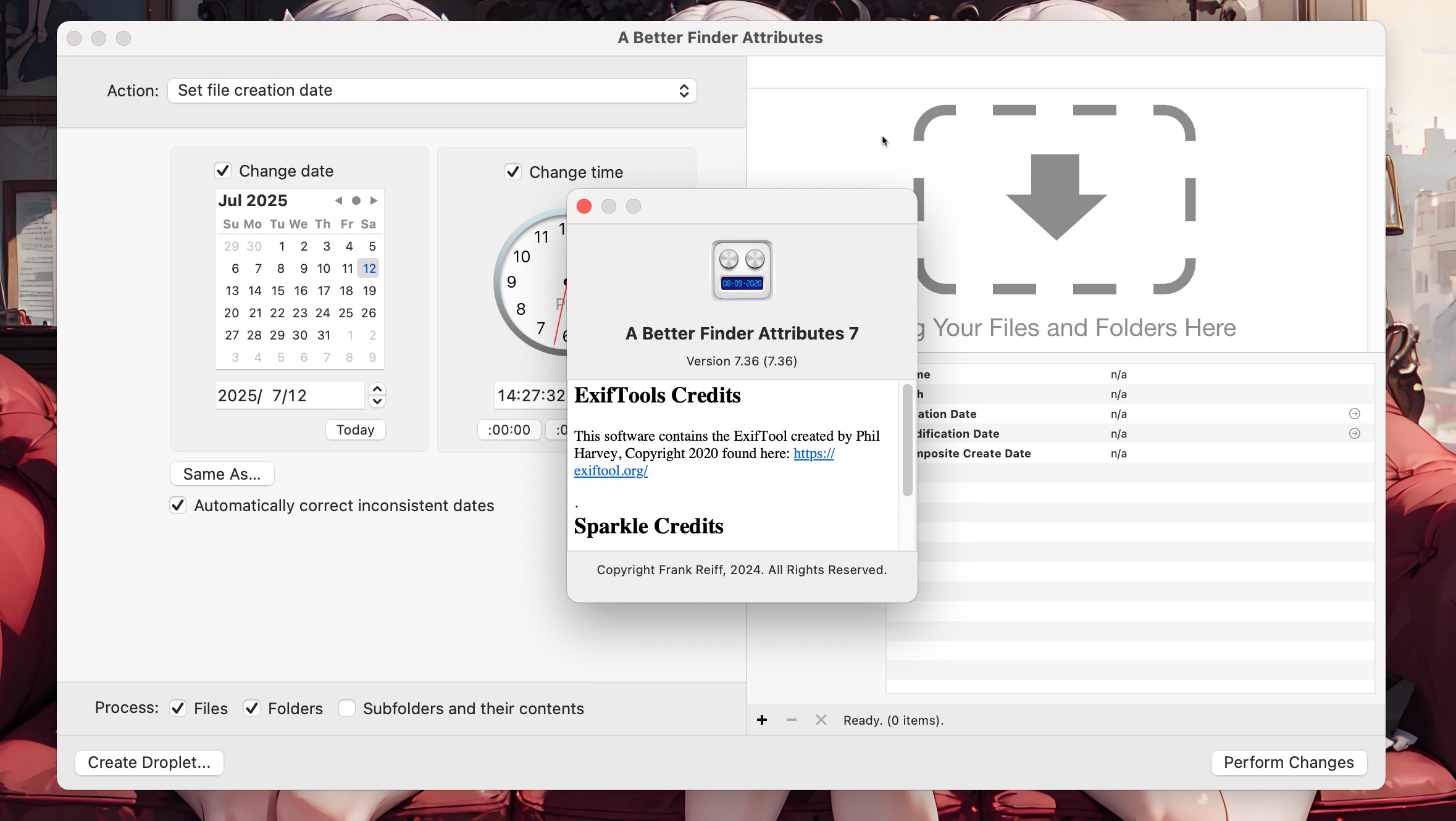The width and height of the screenshot is (1456, 821).
Task: Click Perform Changes button
Action: [x=1289, y=762]
